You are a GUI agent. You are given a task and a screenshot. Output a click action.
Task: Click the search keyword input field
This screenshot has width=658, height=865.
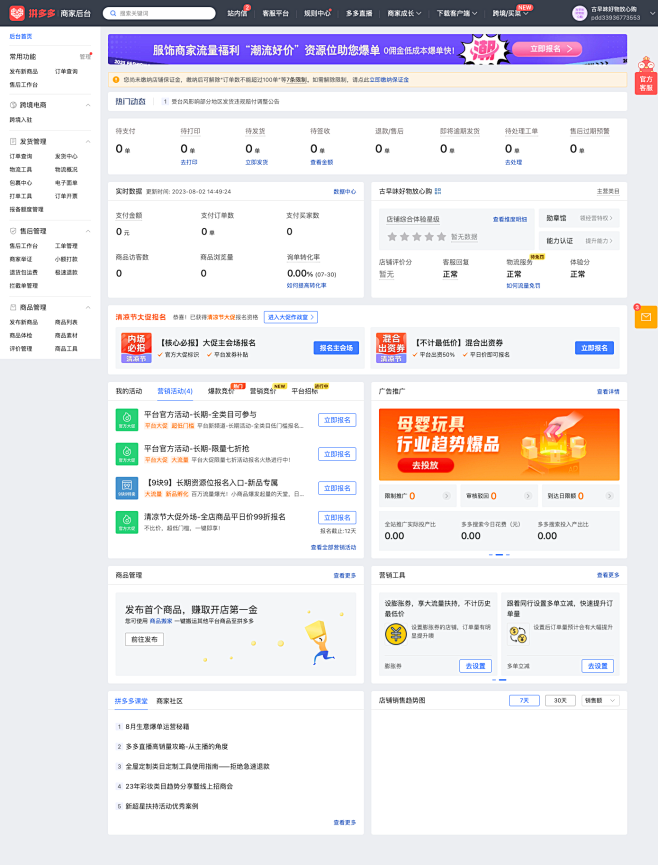coord(159,13)
